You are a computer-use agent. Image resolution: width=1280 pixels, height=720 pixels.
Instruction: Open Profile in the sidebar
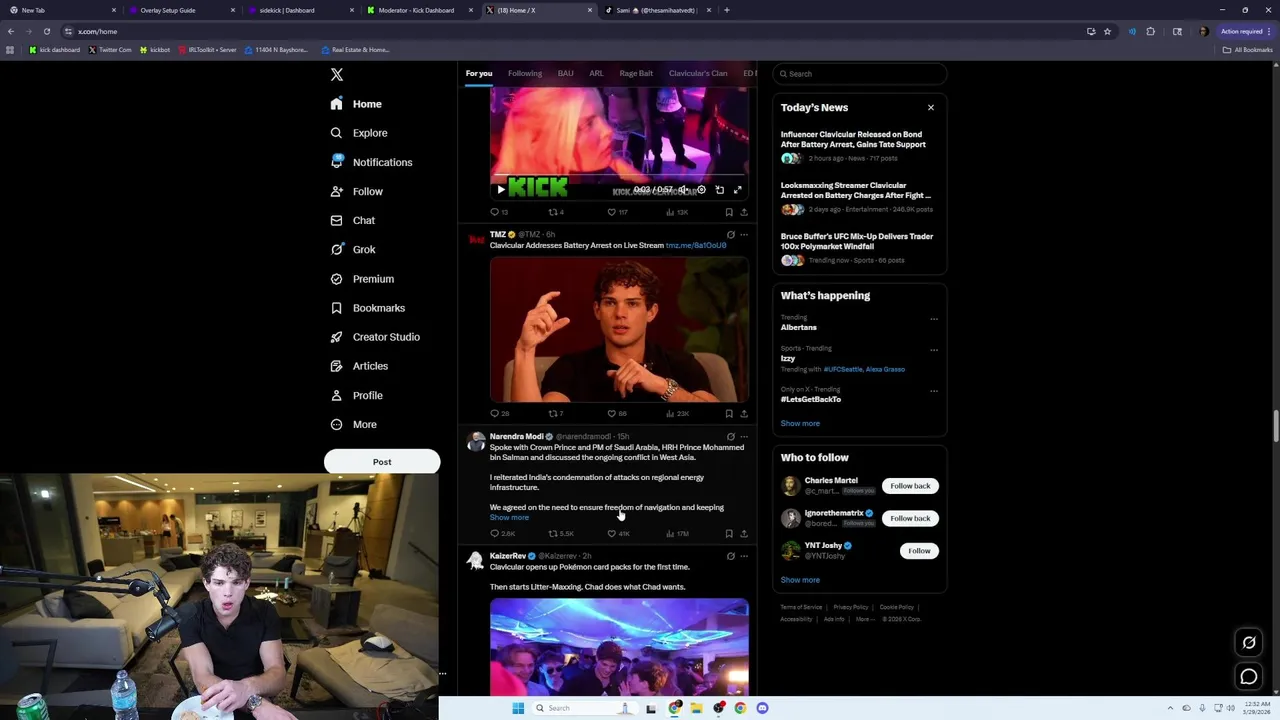point(356,395)
